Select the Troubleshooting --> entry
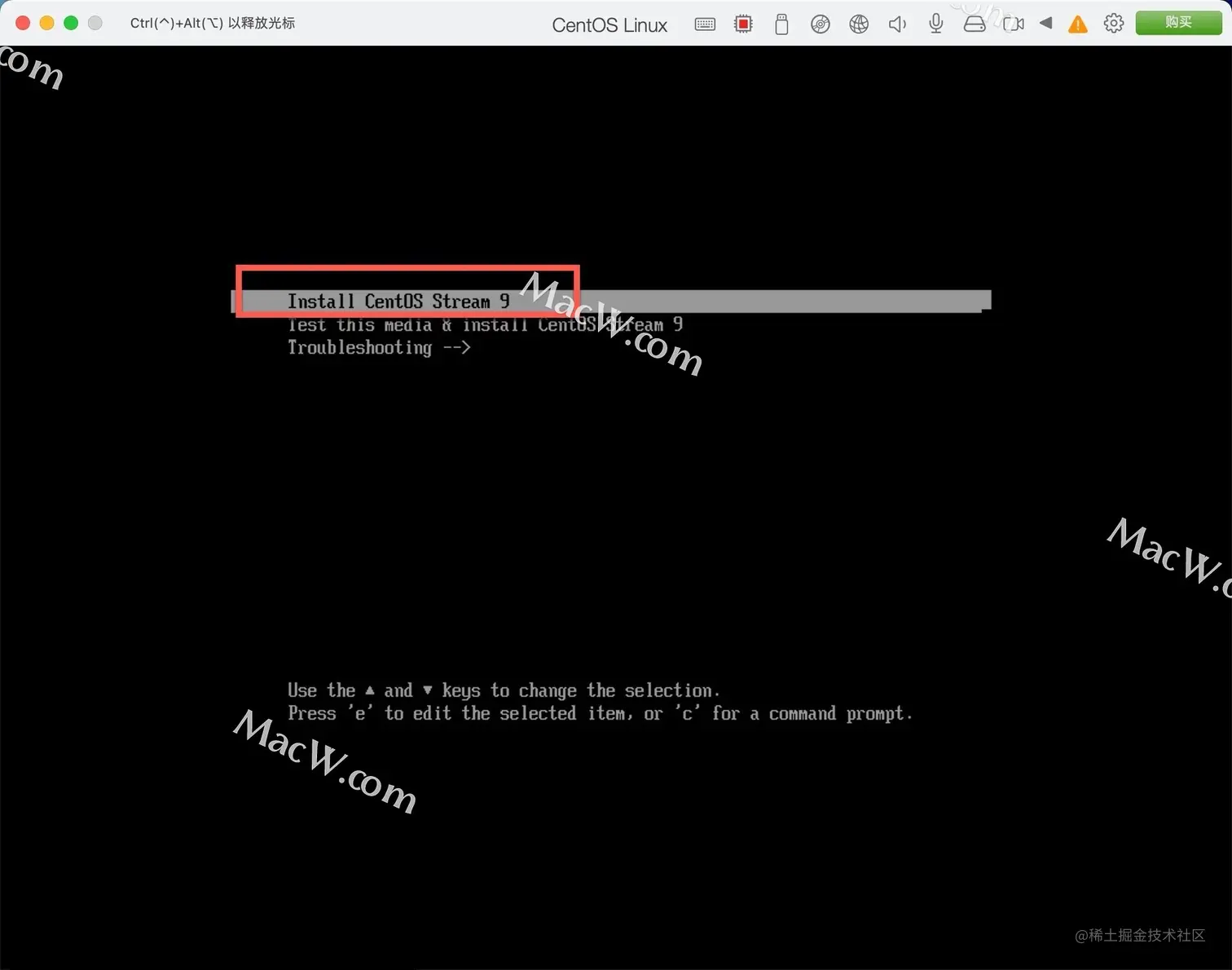The height and width of the screenshot is (970, 1232). point(379,348)
